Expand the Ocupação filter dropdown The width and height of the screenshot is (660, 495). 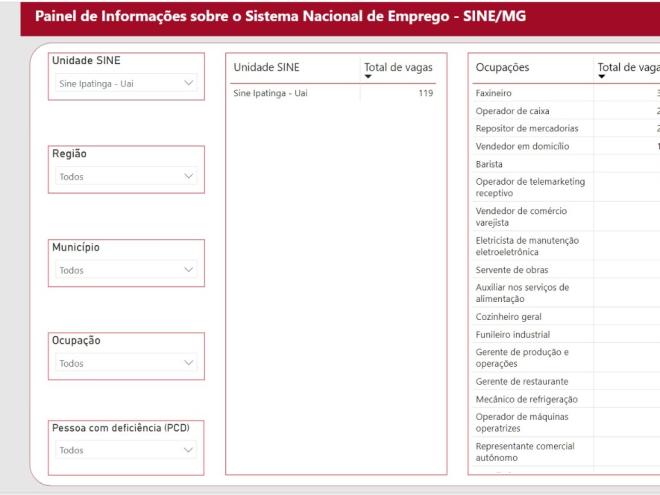tap(125, 364)
